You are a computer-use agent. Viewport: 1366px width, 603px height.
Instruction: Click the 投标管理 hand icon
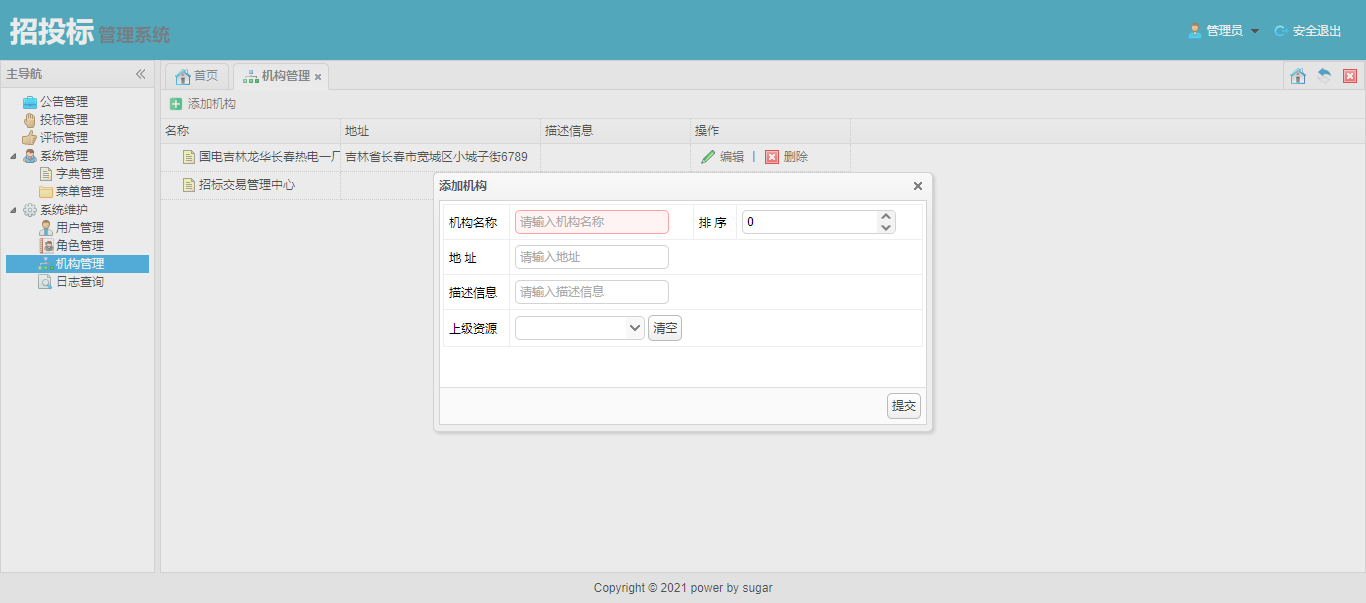(x=30, y=119)
